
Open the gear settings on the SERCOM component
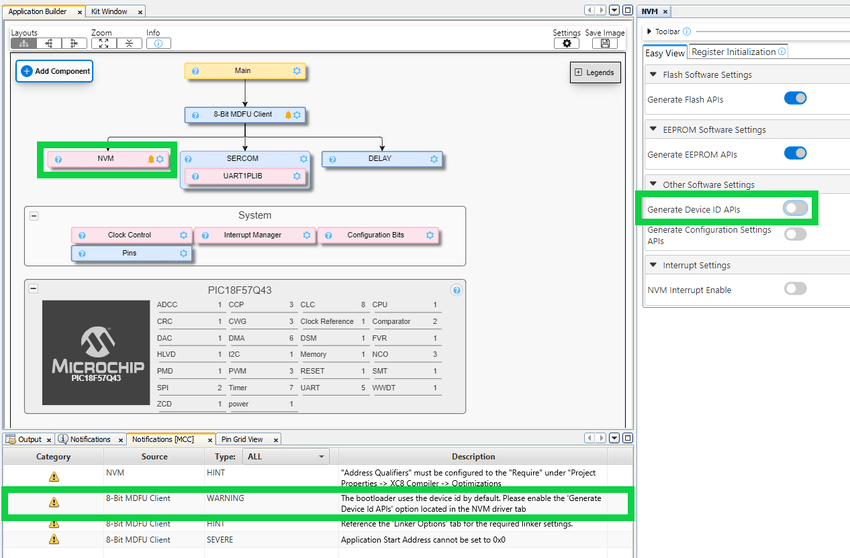pyautogui.click(x=304, y=159)
